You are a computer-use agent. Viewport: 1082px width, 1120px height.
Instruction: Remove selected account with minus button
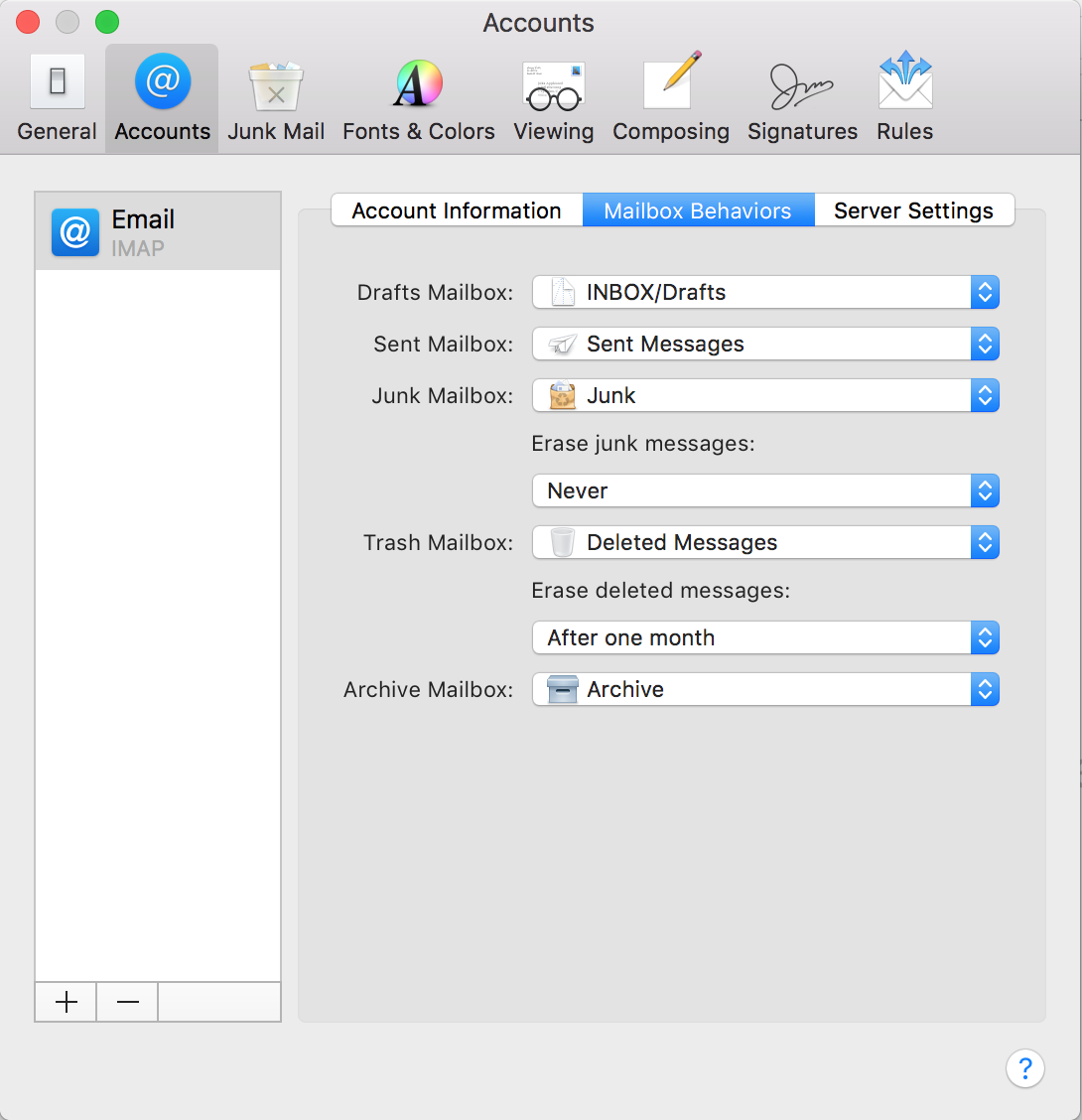(x=127, y=1002)
